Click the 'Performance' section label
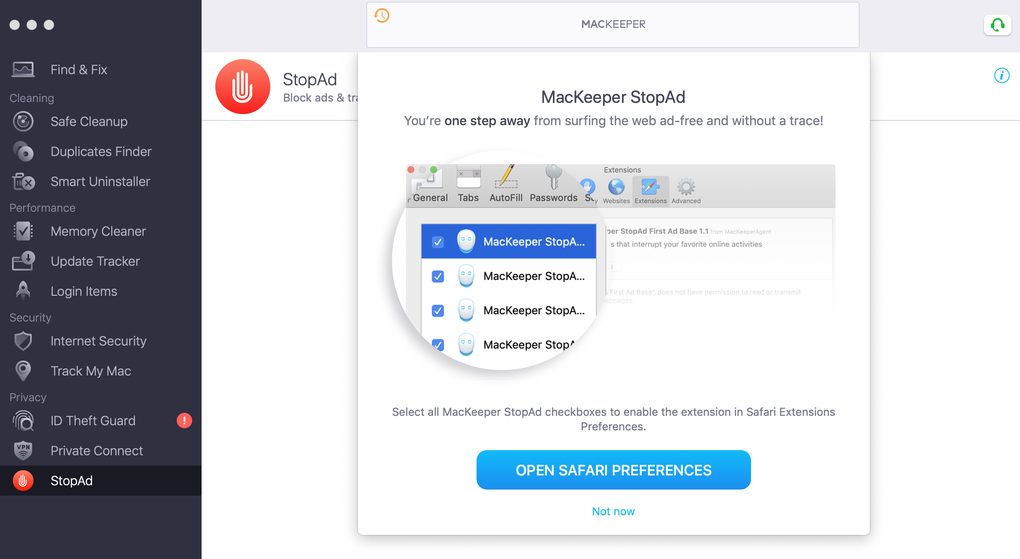The height and width of the screenshot is (559, 1020). (42, 208)
